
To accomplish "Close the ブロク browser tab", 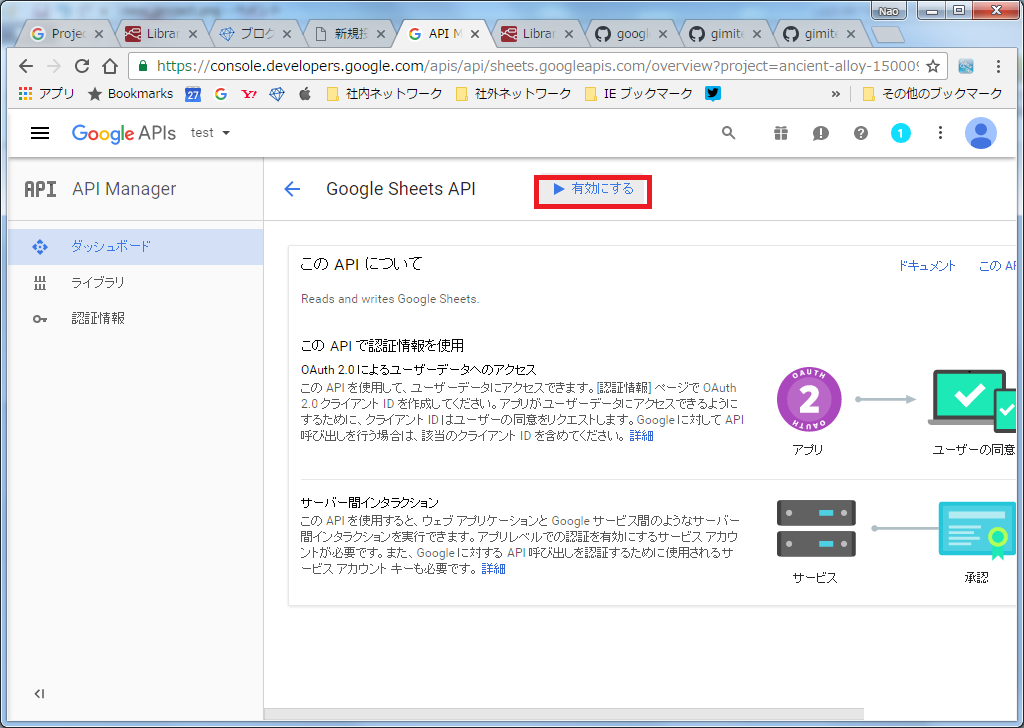I will click(x=287, y=34).
